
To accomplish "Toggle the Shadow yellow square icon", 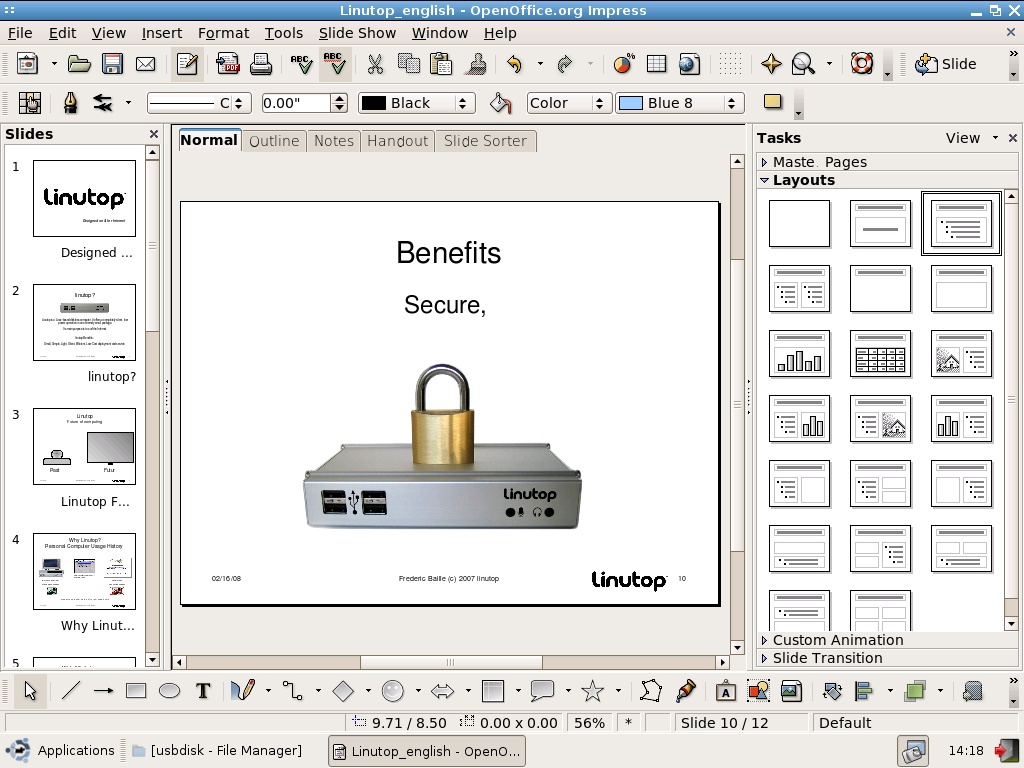I will (x=773, y=101).
